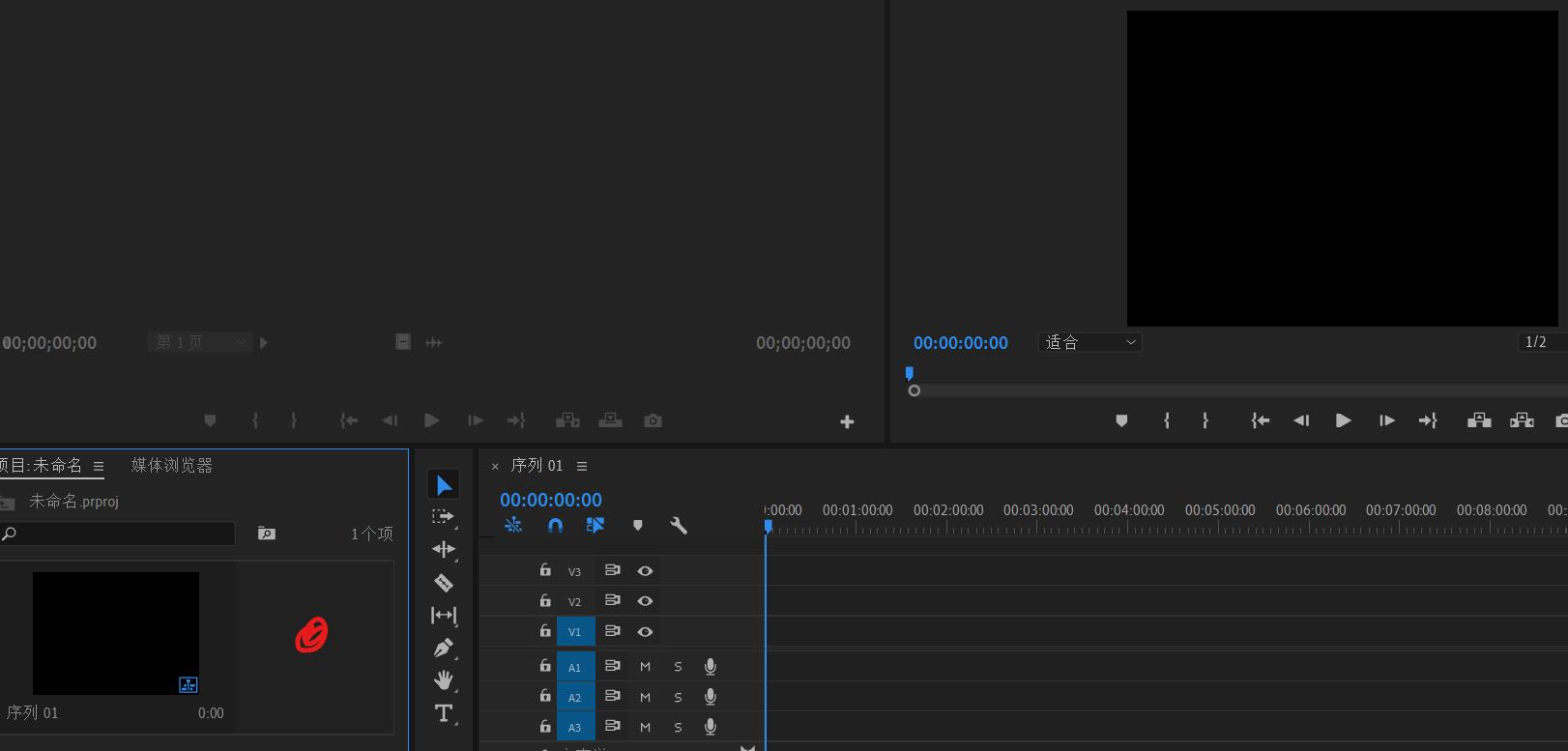
Task: Mute the A3 audio track
Action: click(645, 727)
